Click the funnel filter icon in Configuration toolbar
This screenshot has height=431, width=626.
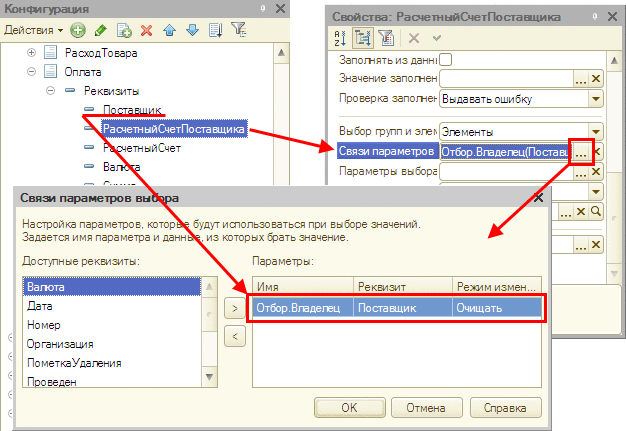[239, 30]
